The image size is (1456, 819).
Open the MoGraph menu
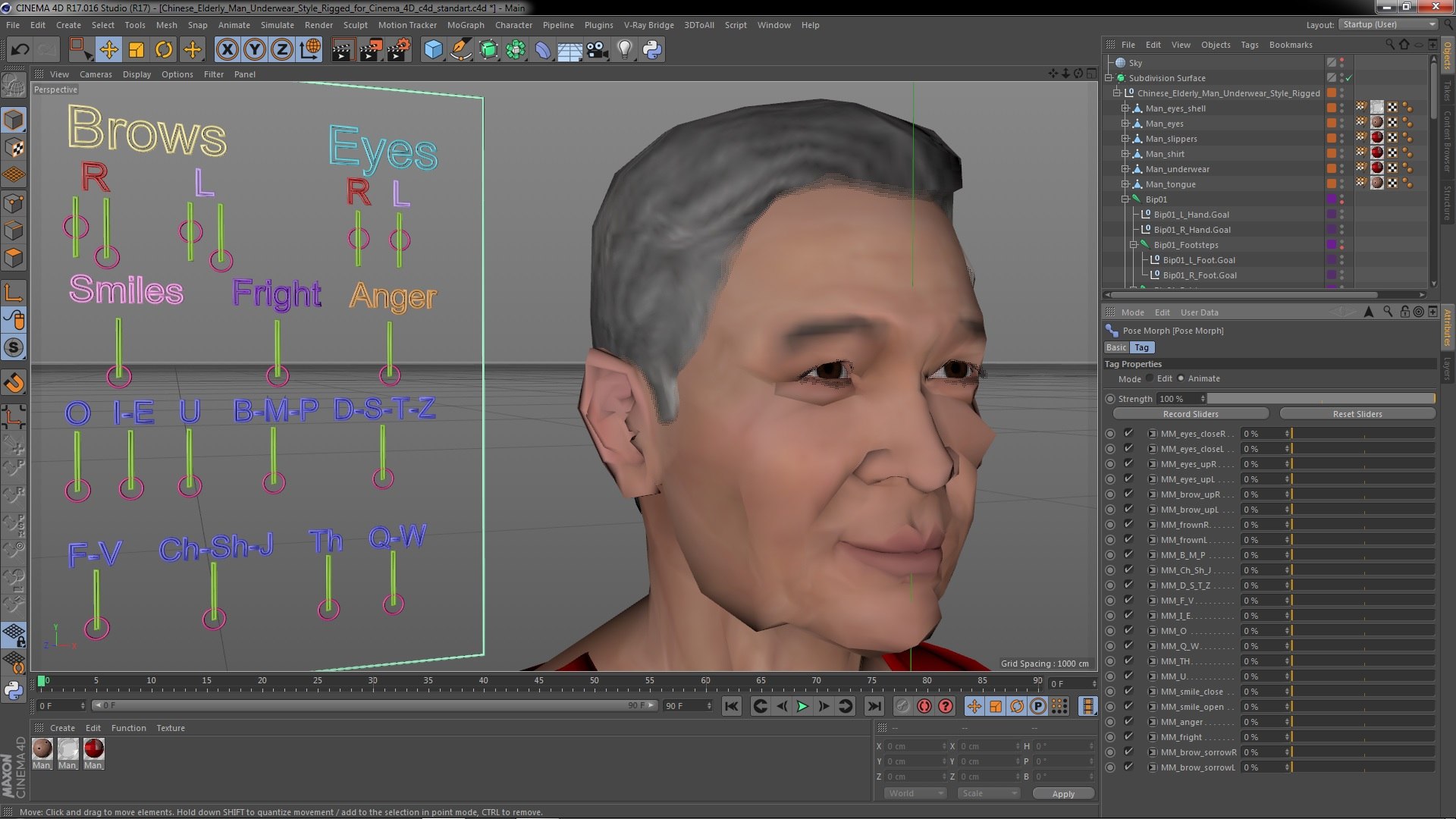pos(466,25)
